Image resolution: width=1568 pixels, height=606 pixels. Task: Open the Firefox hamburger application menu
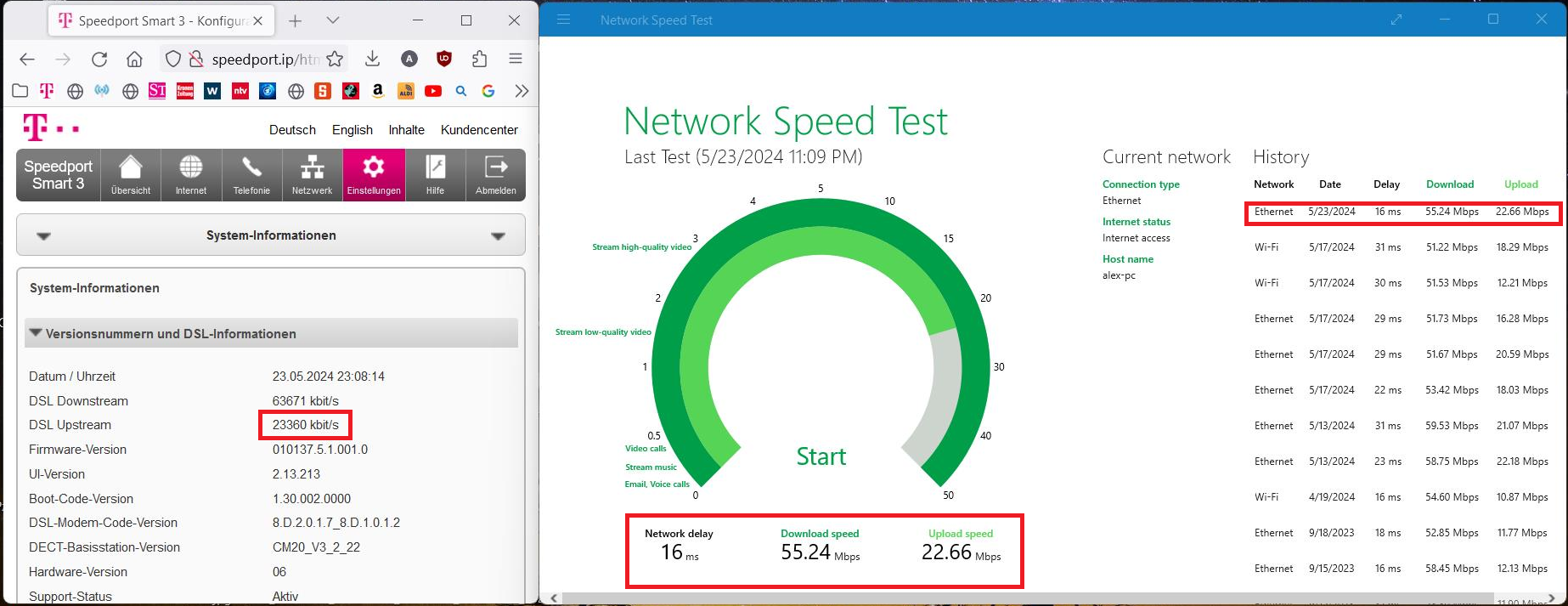(516, 59)
